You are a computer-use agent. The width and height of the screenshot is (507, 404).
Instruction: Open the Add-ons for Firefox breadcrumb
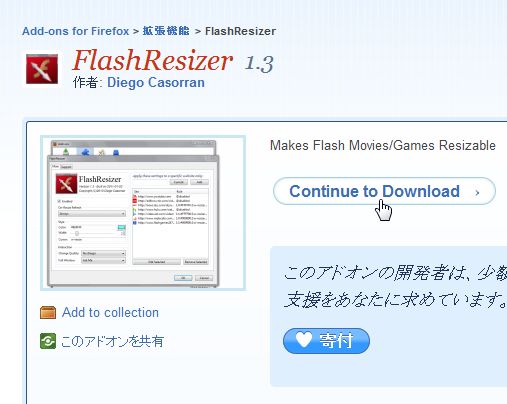tap(75, 31)
